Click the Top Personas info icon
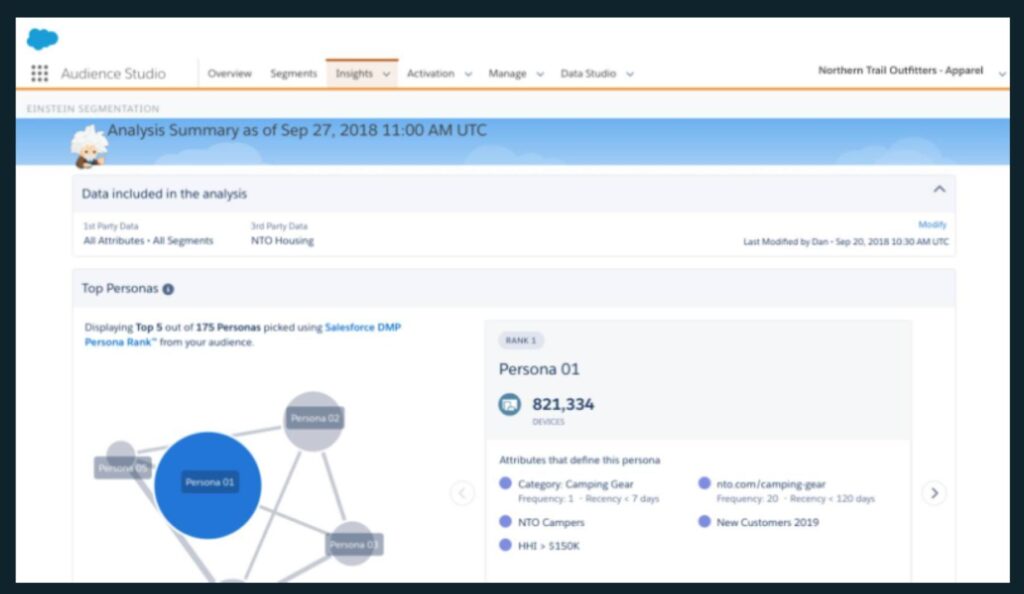The height and width of the screenshot is (594, 1024). coord(168,289)
